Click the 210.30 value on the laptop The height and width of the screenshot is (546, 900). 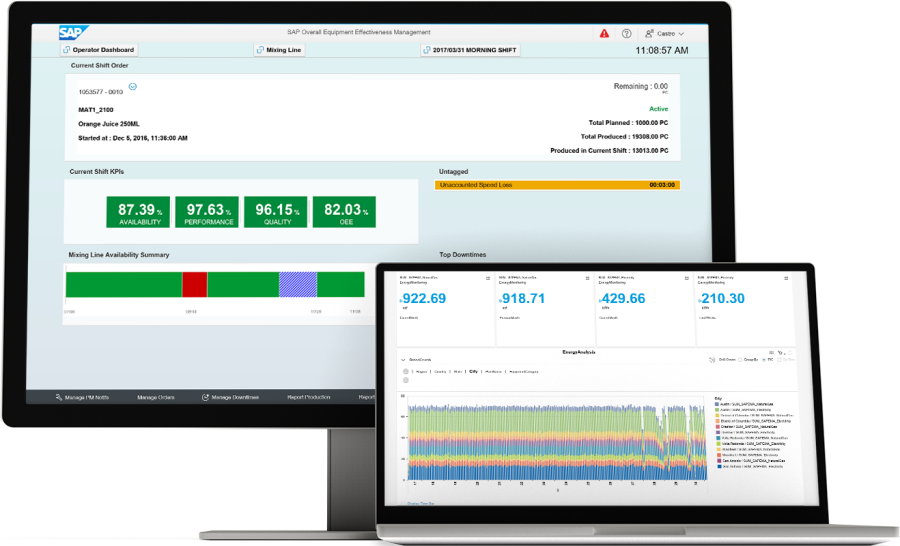722,299
